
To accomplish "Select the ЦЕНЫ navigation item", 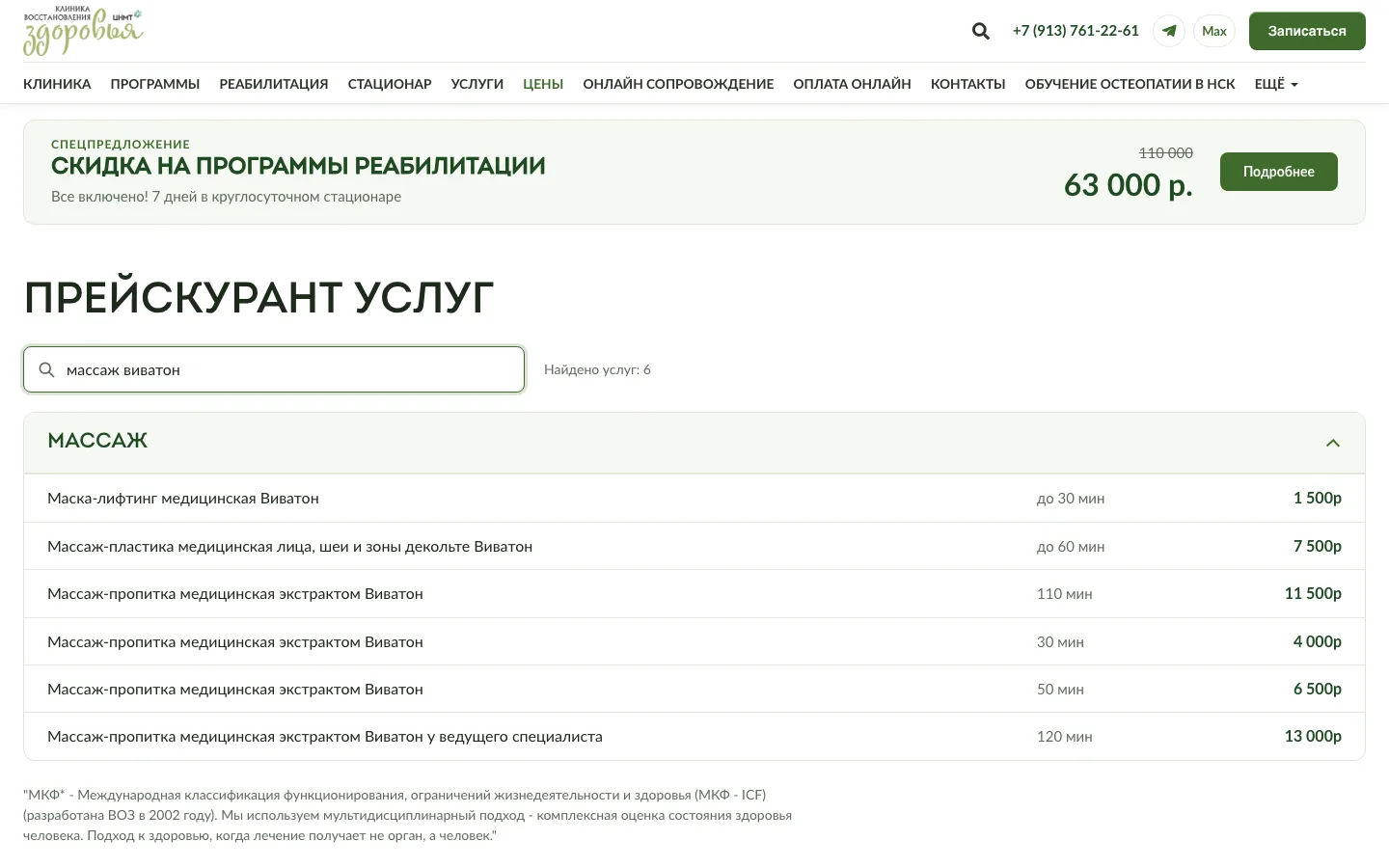I will [x=543, y=84].
